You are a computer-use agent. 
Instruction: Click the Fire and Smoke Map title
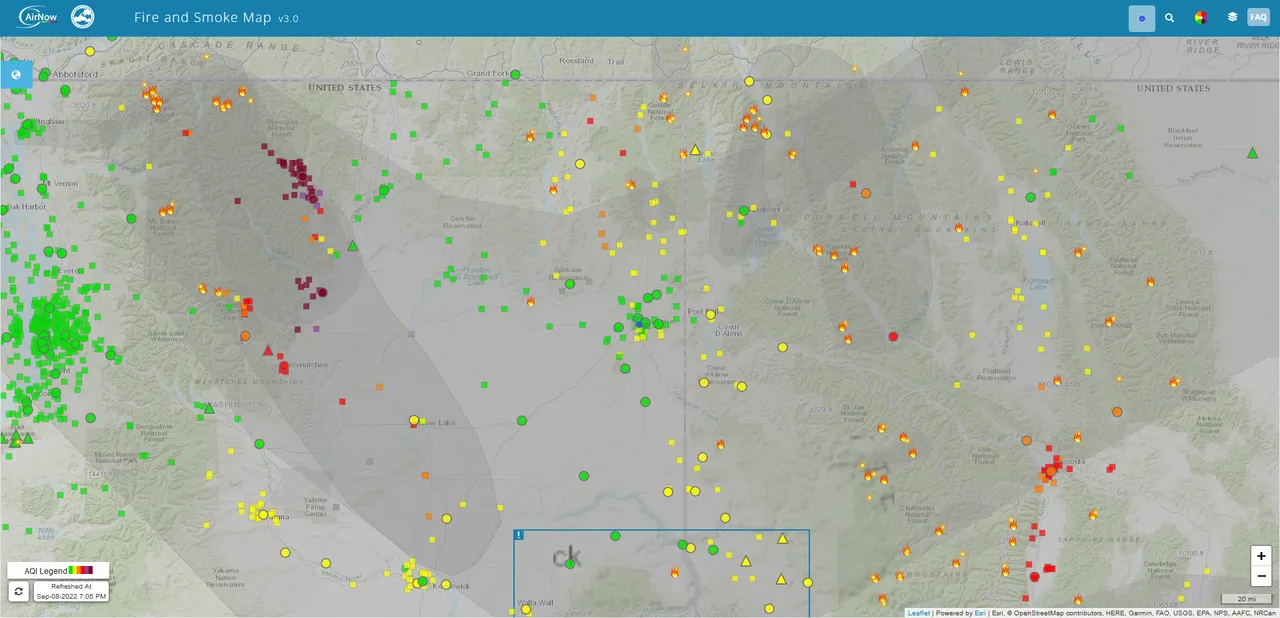(x=204, y=18)
